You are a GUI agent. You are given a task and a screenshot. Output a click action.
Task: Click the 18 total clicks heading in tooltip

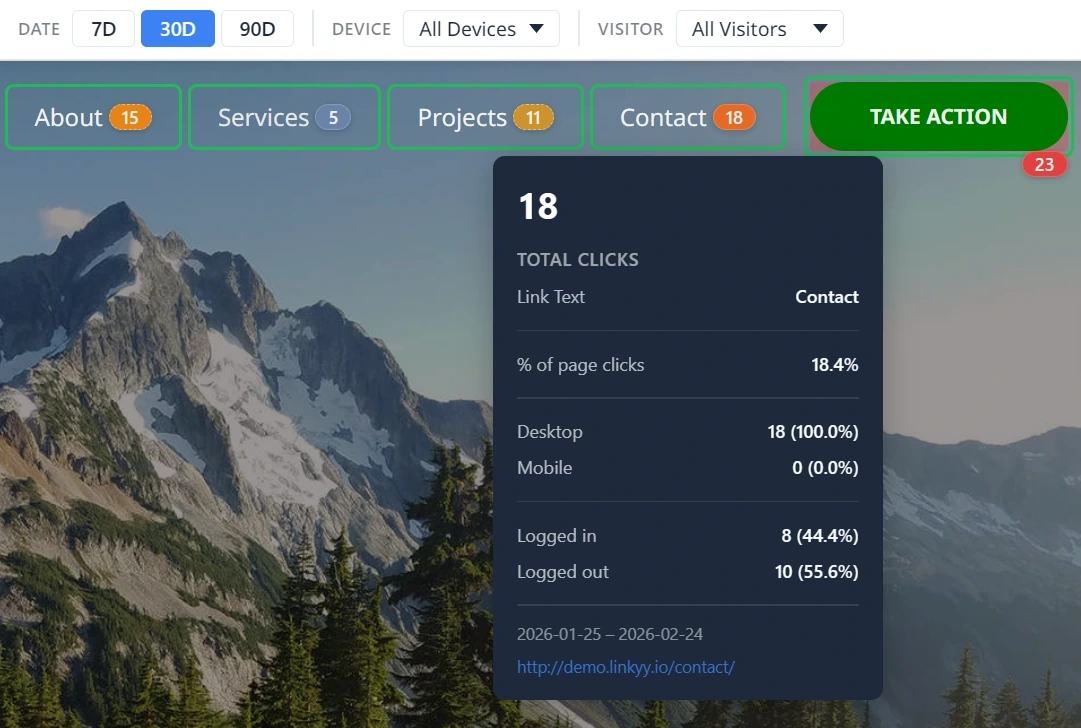coord(538,207)
